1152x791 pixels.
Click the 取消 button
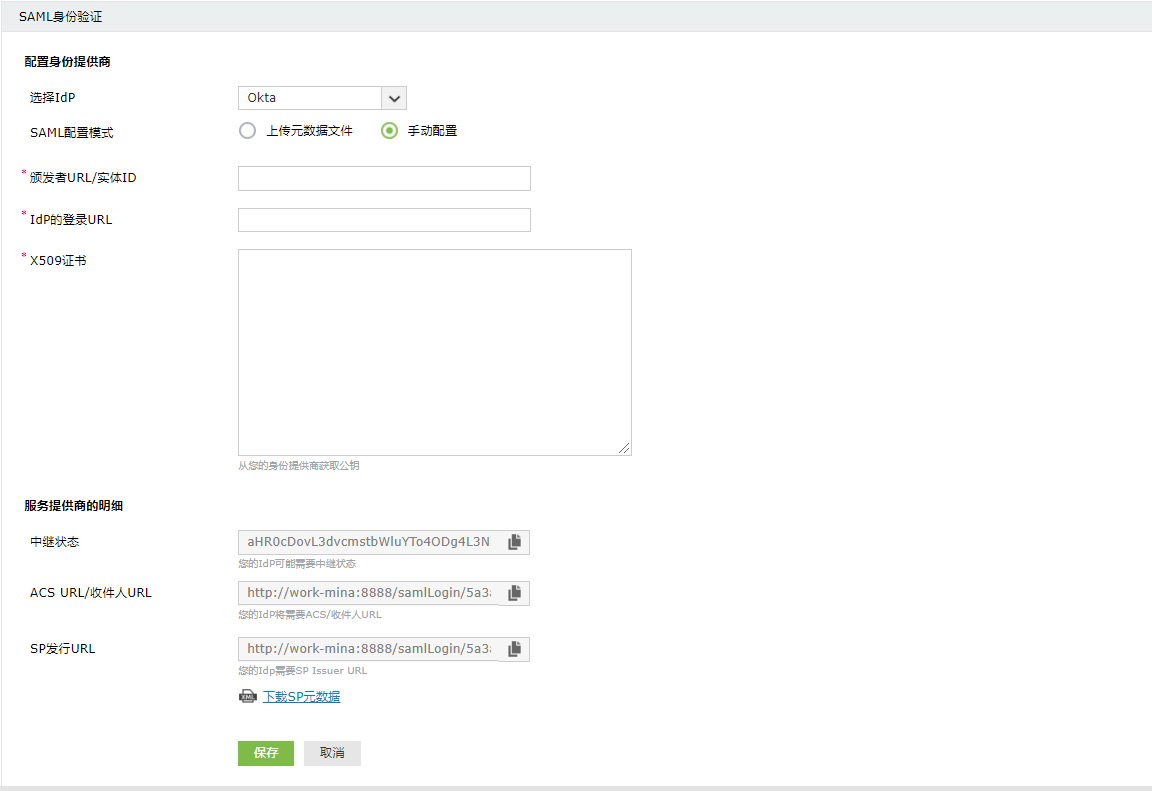pos(332,754)
